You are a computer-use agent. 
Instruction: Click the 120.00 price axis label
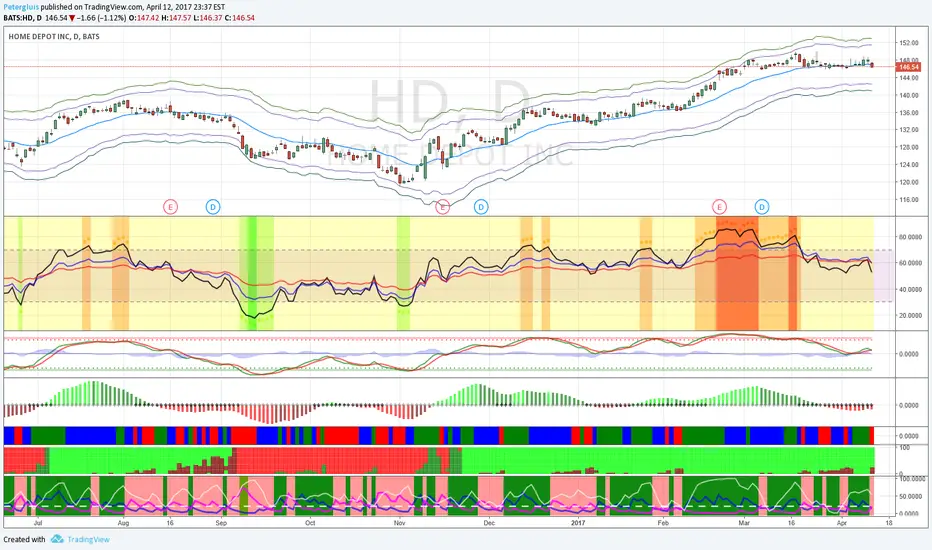point(909,182)
